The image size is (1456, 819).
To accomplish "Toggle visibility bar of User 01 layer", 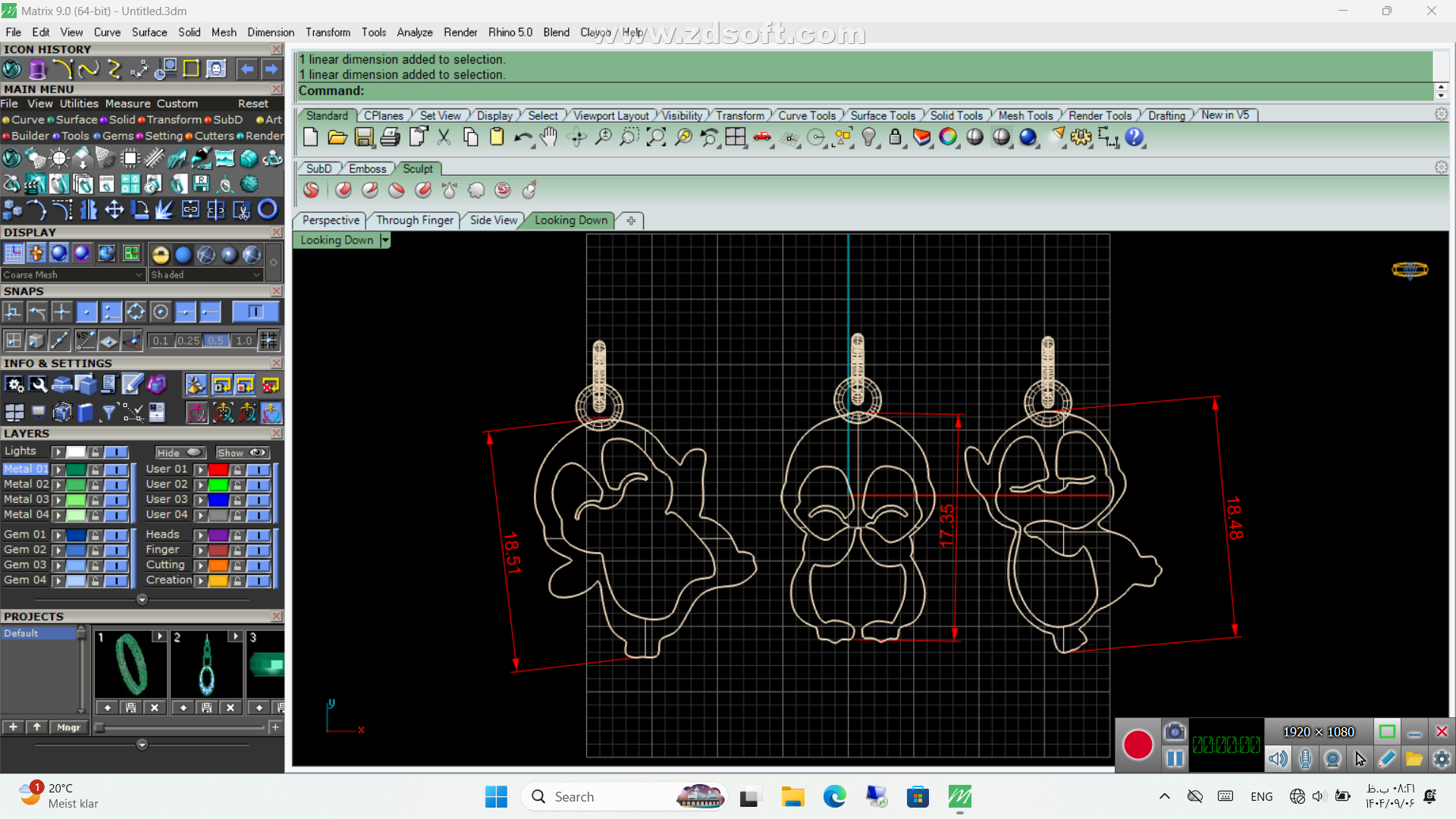I will click(x=259, y=469).
